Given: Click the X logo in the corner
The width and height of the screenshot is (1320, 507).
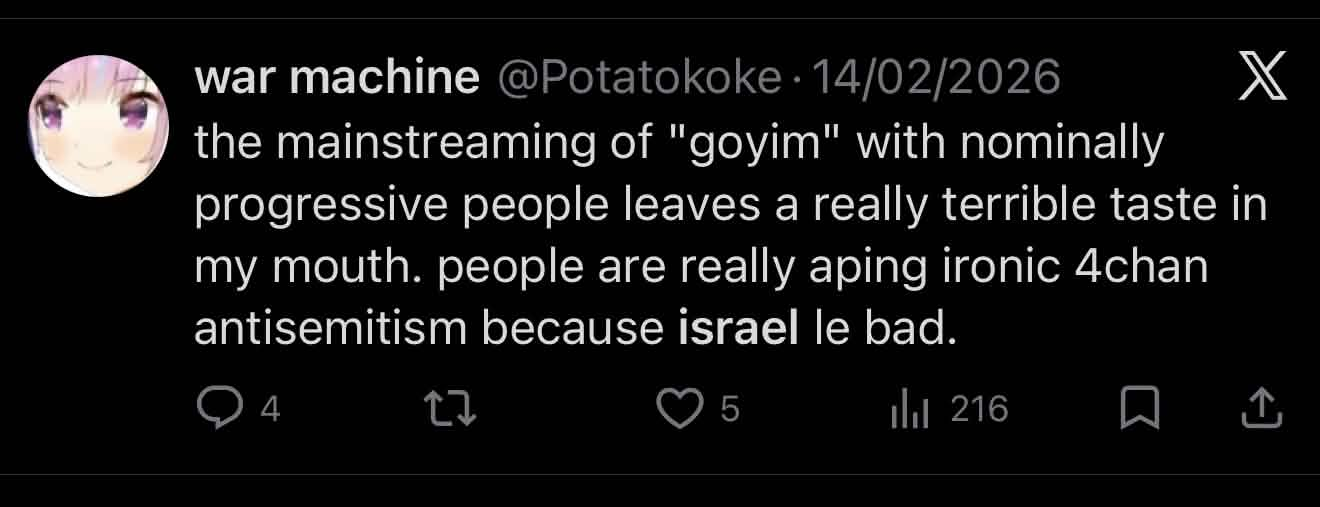Looking at the screenshot, I should 1263,80.
